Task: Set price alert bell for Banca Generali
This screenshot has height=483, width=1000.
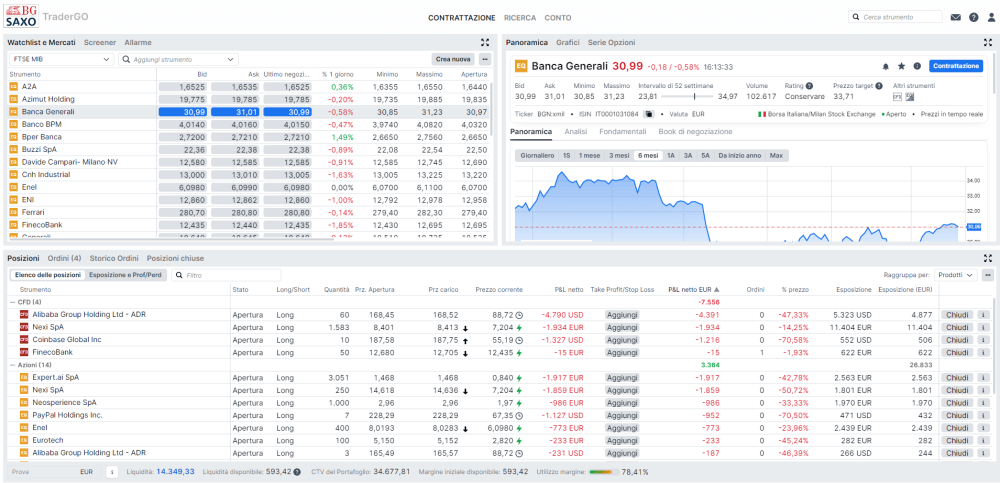Action: click(x=885, y=66)
